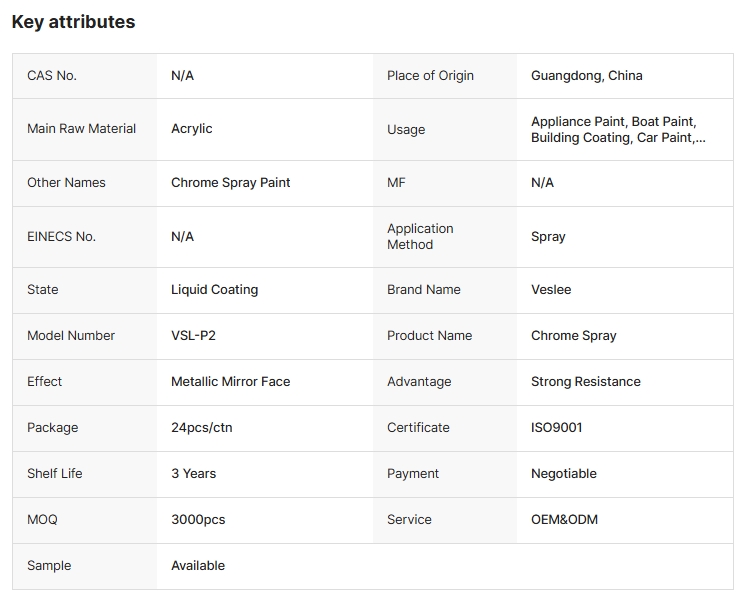Select the Guangdong, China origin value
The width and height of the screenshot is (742, 599).
click(586, 76)
